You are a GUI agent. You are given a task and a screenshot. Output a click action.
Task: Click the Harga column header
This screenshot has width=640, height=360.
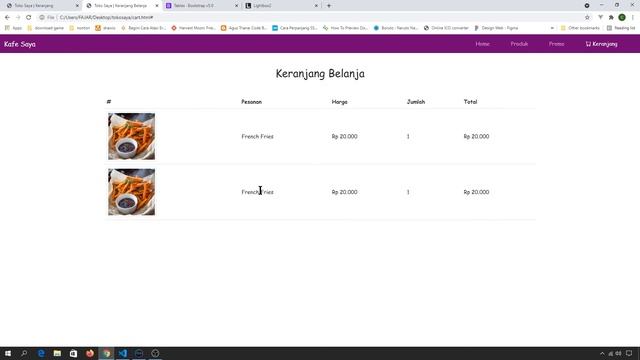click(340, 102)
